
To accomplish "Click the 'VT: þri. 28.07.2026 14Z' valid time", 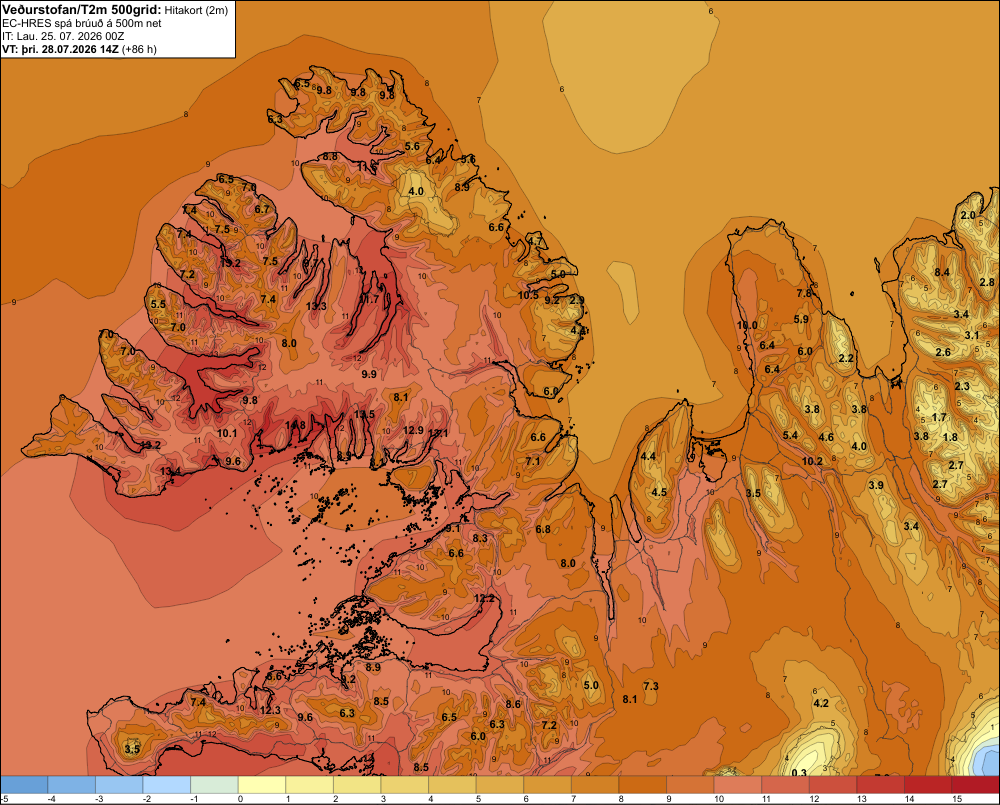I will [x=60, y=49].
